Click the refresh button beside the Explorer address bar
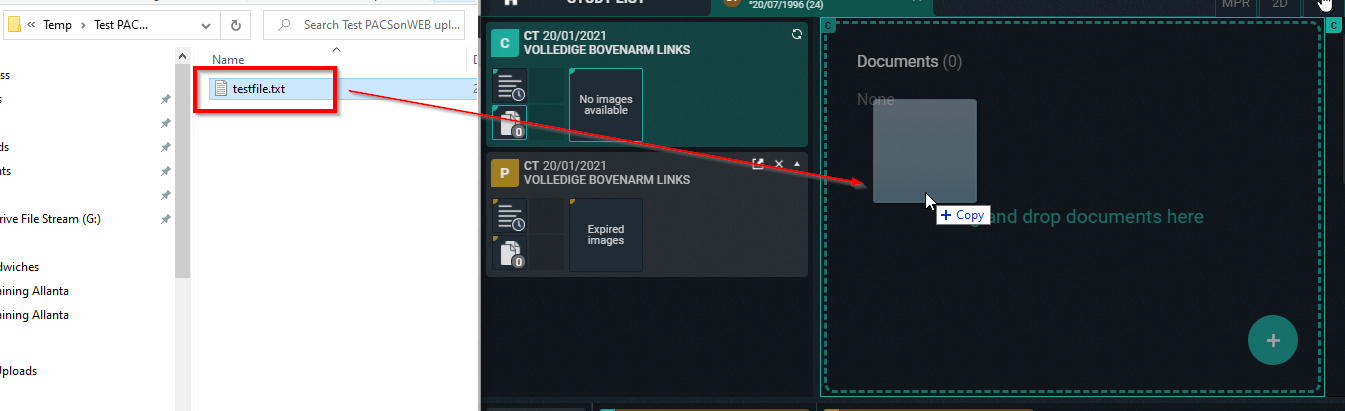 point(235,25)
